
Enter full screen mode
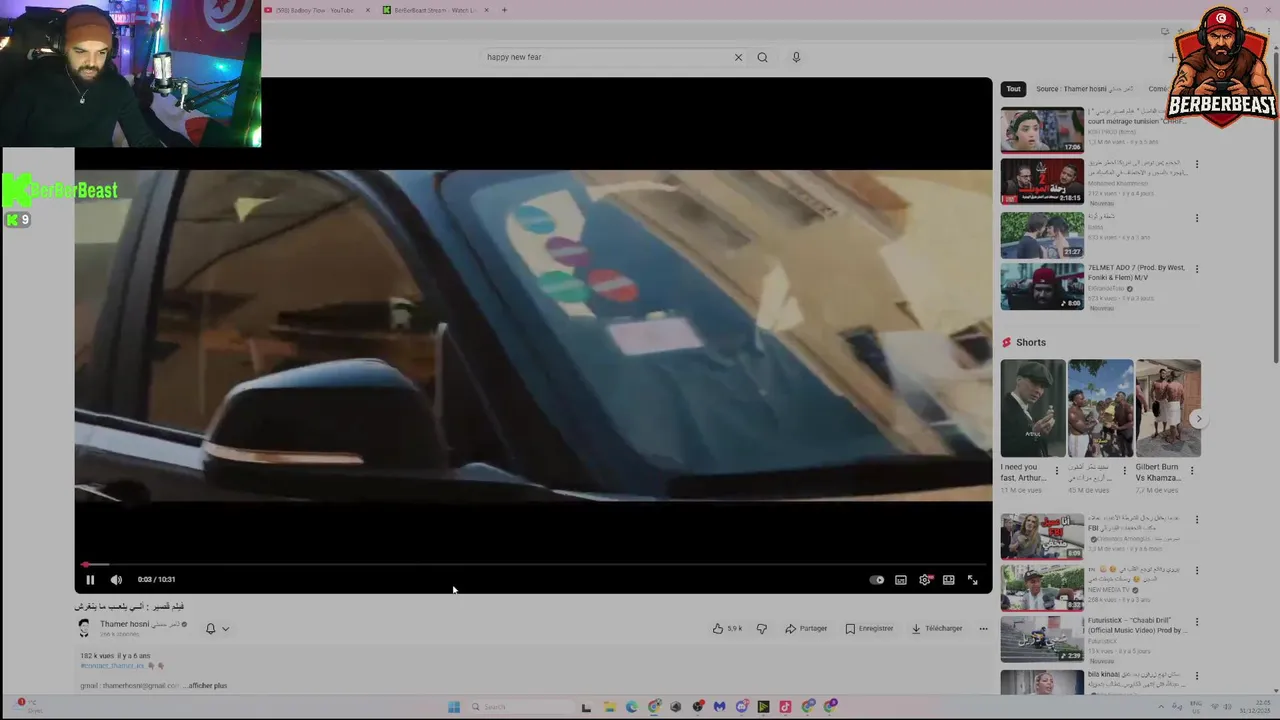point(973,580)
